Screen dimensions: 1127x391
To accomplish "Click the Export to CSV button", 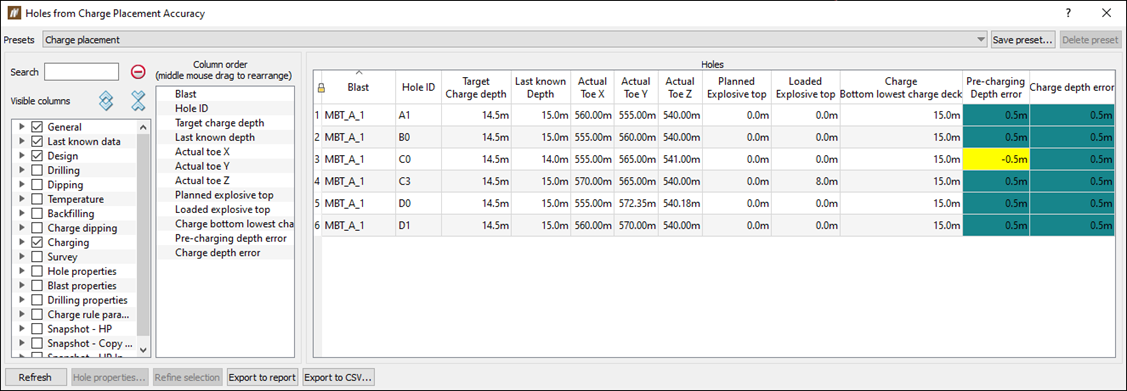I will [x=338, y=377].
